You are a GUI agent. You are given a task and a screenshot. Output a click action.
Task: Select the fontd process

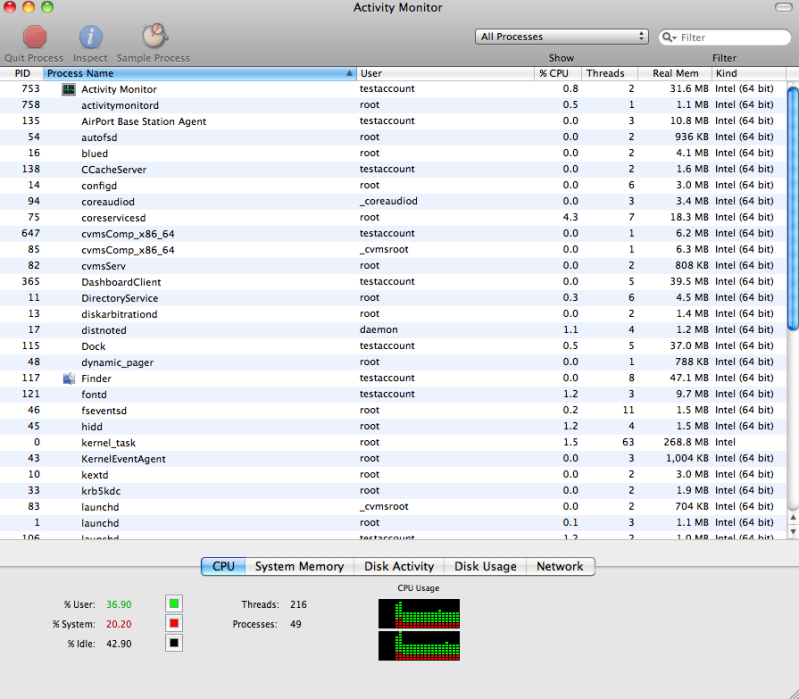(393, 394)
